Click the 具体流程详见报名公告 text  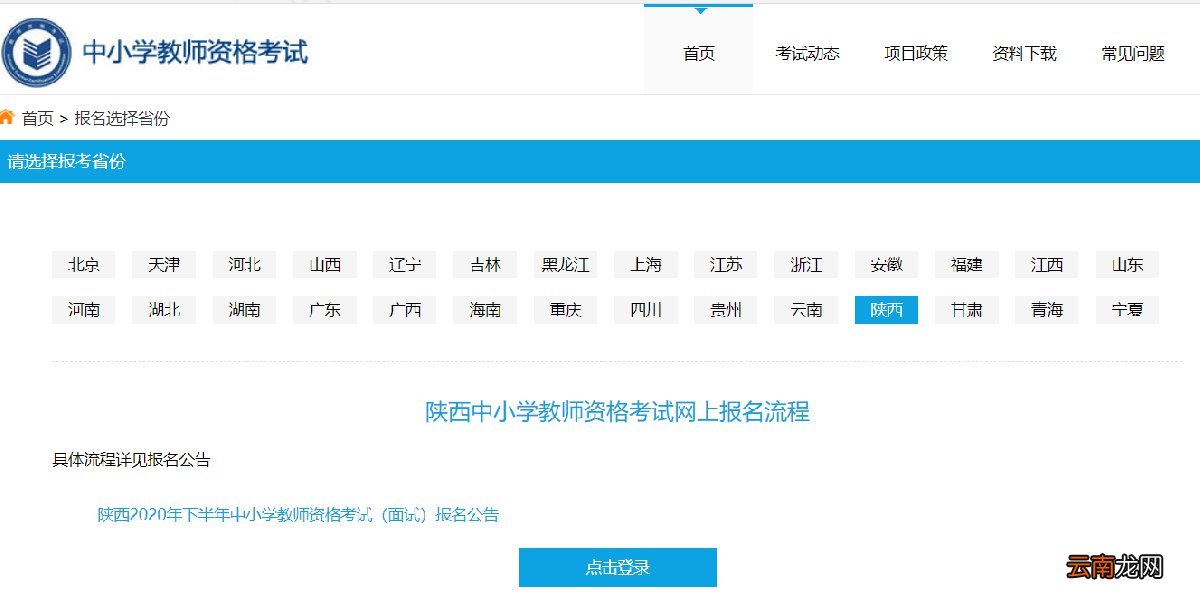132,460
